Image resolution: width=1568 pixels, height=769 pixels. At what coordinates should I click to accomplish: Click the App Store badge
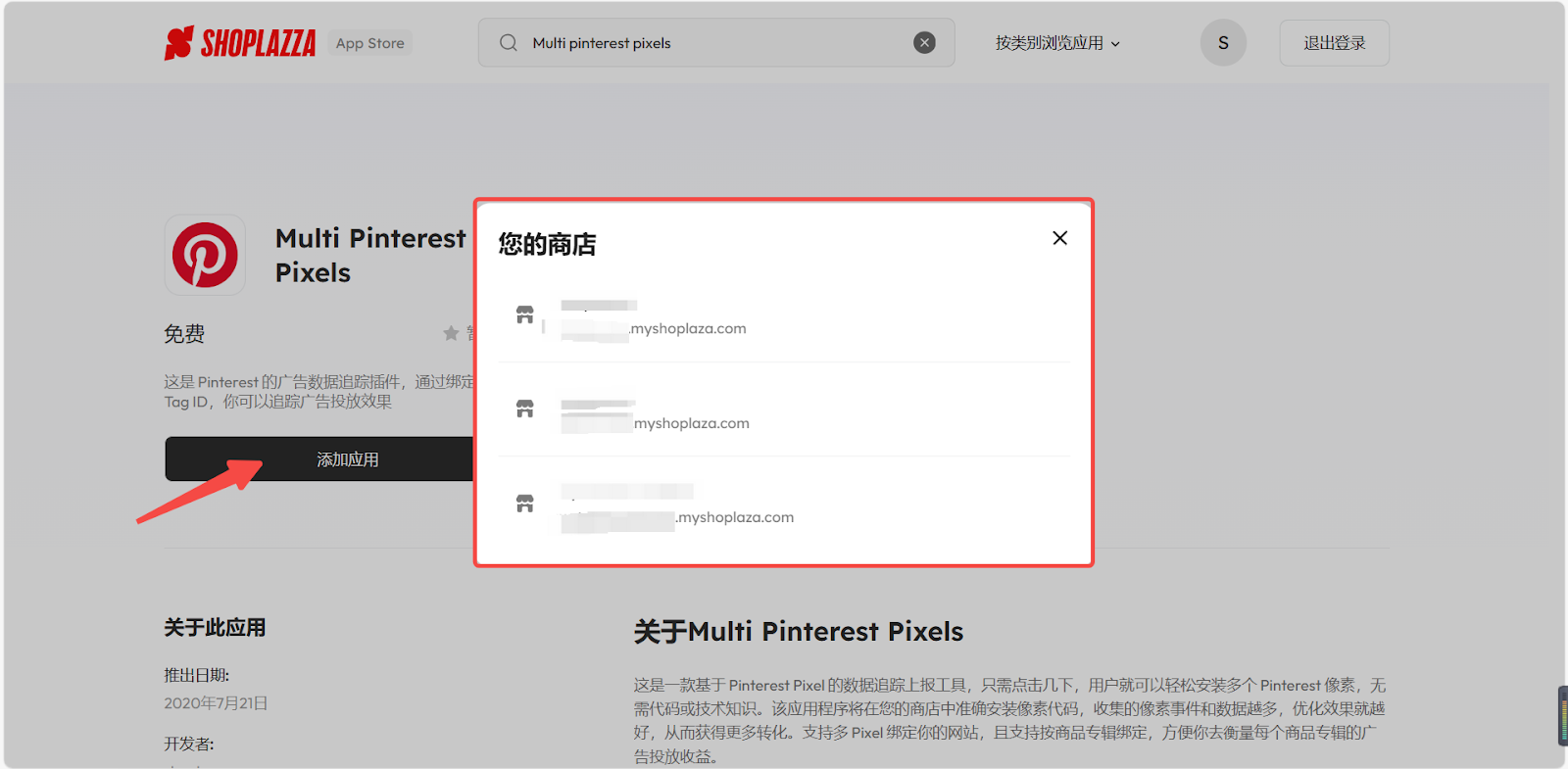tap(370, 43)
